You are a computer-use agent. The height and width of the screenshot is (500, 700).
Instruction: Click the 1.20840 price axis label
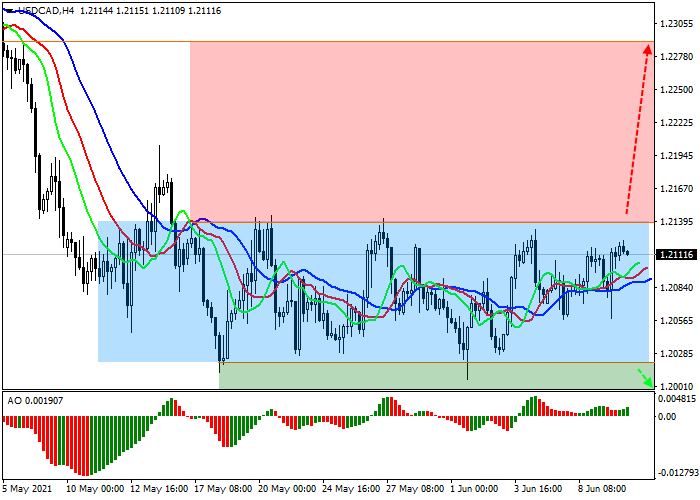coord(677,288)
